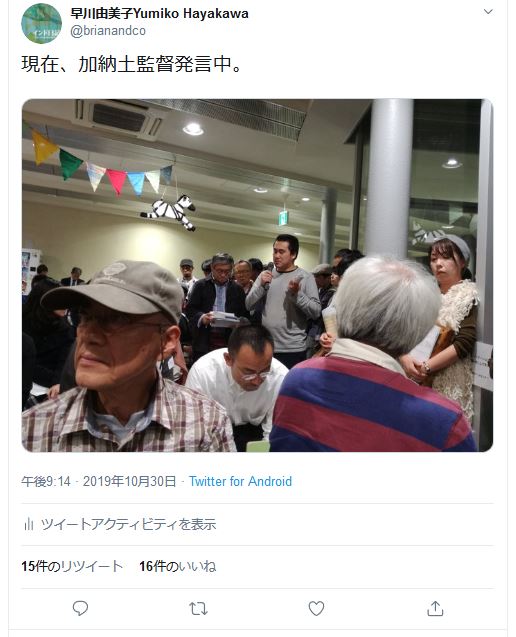Expand the tweet options chevron menu
Screen dimensions: 516x637
coord(488,11)
